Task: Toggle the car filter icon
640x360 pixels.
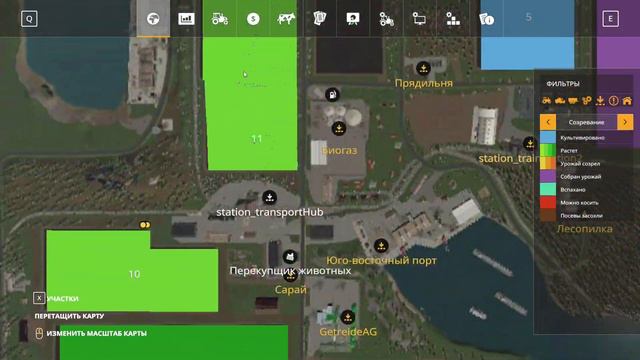Action: tap(560, 100)
